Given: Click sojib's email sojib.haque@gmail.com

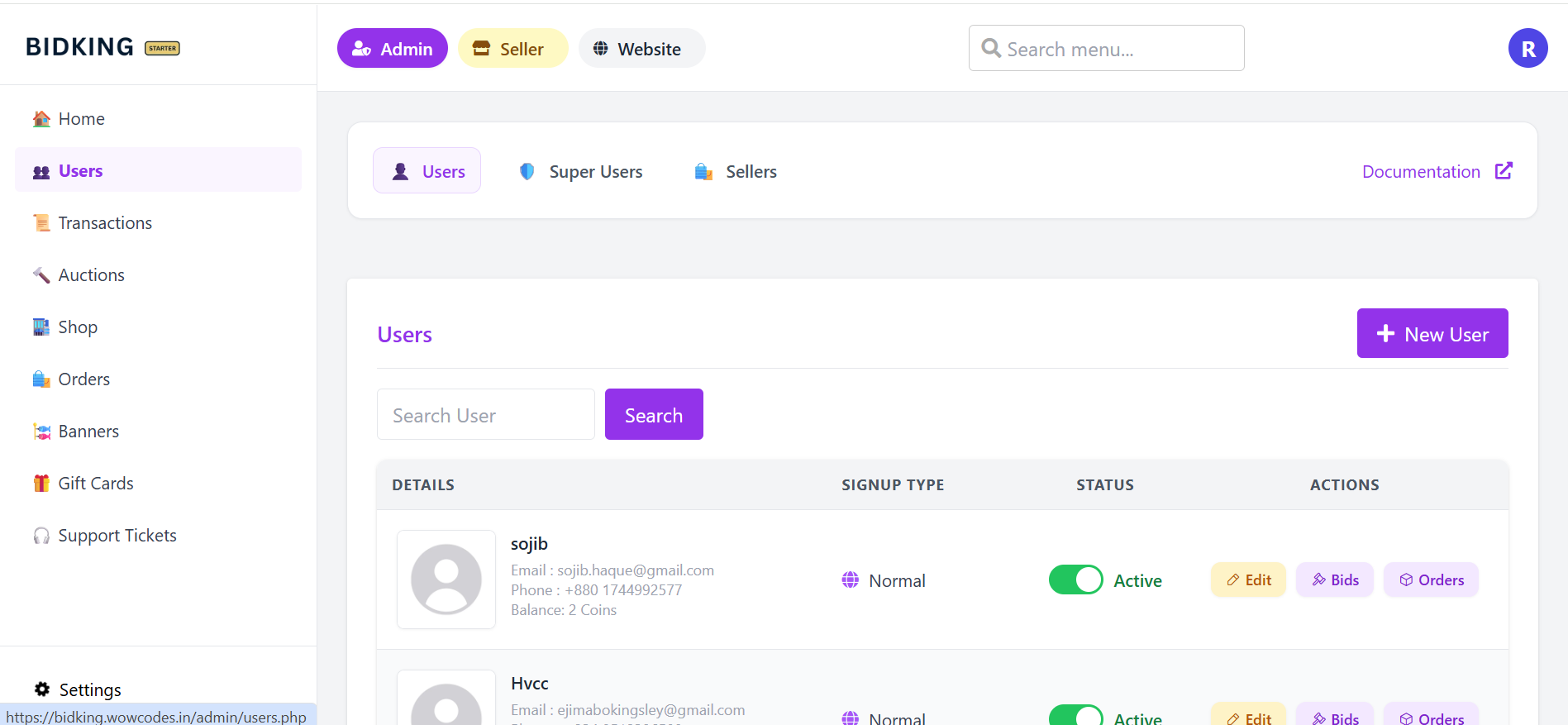Looking at the screenshot, I should (636, 570).
